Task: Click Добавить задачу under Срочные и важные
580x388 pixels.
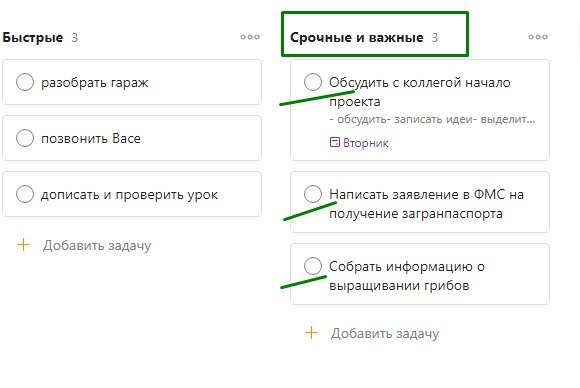Action: pos(385,334)
